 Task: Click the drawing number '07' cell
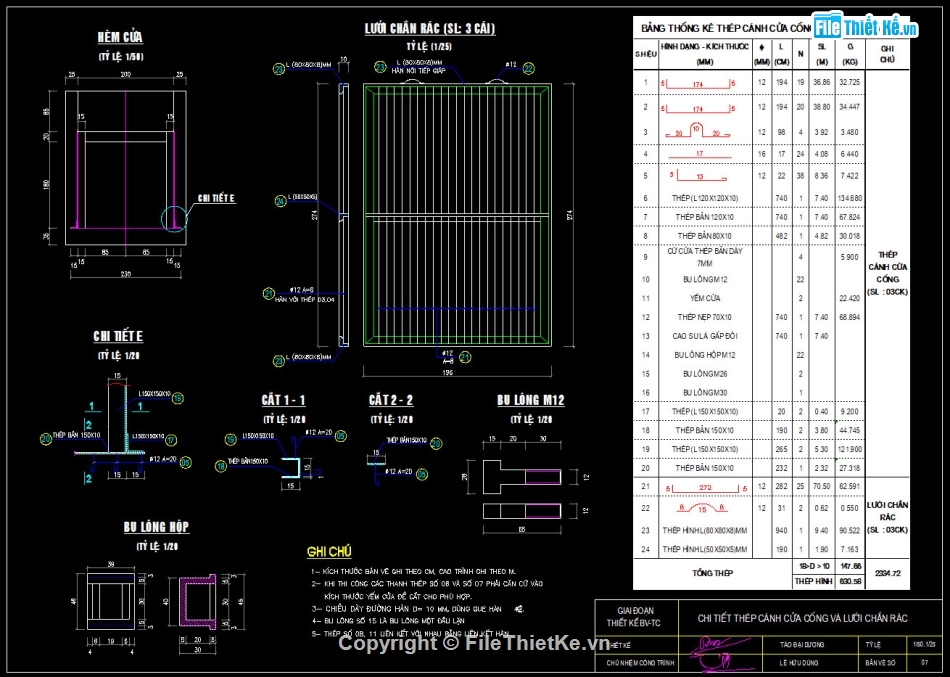[925, 663]
